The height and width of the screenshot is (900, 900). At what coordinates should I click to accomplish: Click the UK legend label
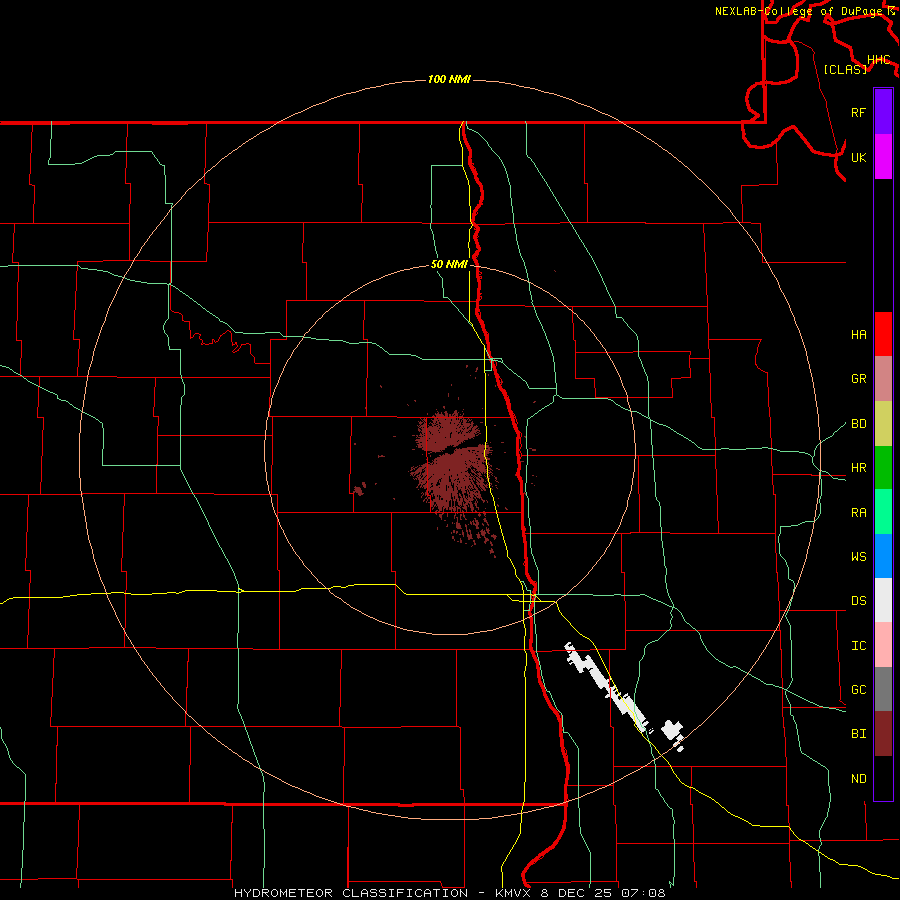point(858,157)
